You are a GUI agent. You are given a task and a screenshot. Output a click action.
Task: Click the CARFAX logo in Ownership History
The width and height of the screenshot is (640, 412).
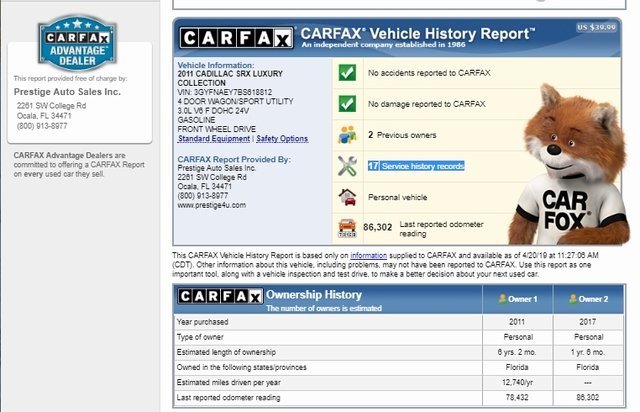(219, 296)
